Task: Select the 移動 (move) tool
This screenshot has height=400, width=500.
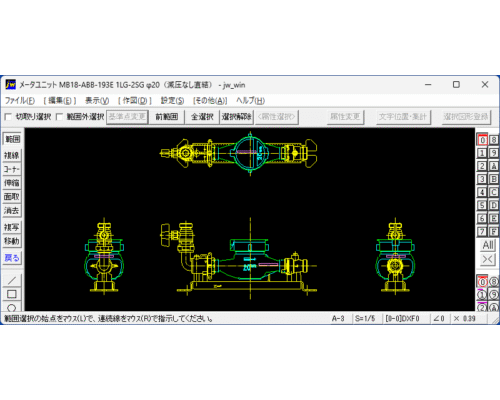Action: 12,241
